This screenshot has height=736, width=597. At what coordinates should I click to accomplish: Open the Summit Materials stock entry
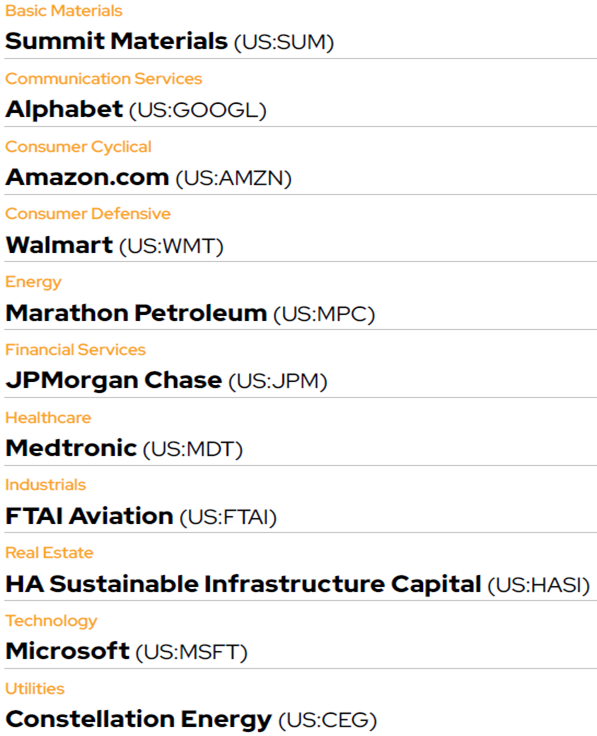tap(116, 41)
